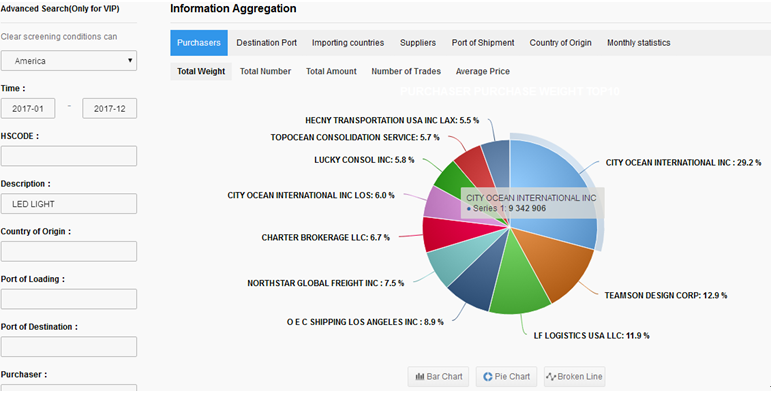Viewport: 771px width, 405px height.
Task: Select the Total Number sub-tab
Action: click(x=265, y=72)
